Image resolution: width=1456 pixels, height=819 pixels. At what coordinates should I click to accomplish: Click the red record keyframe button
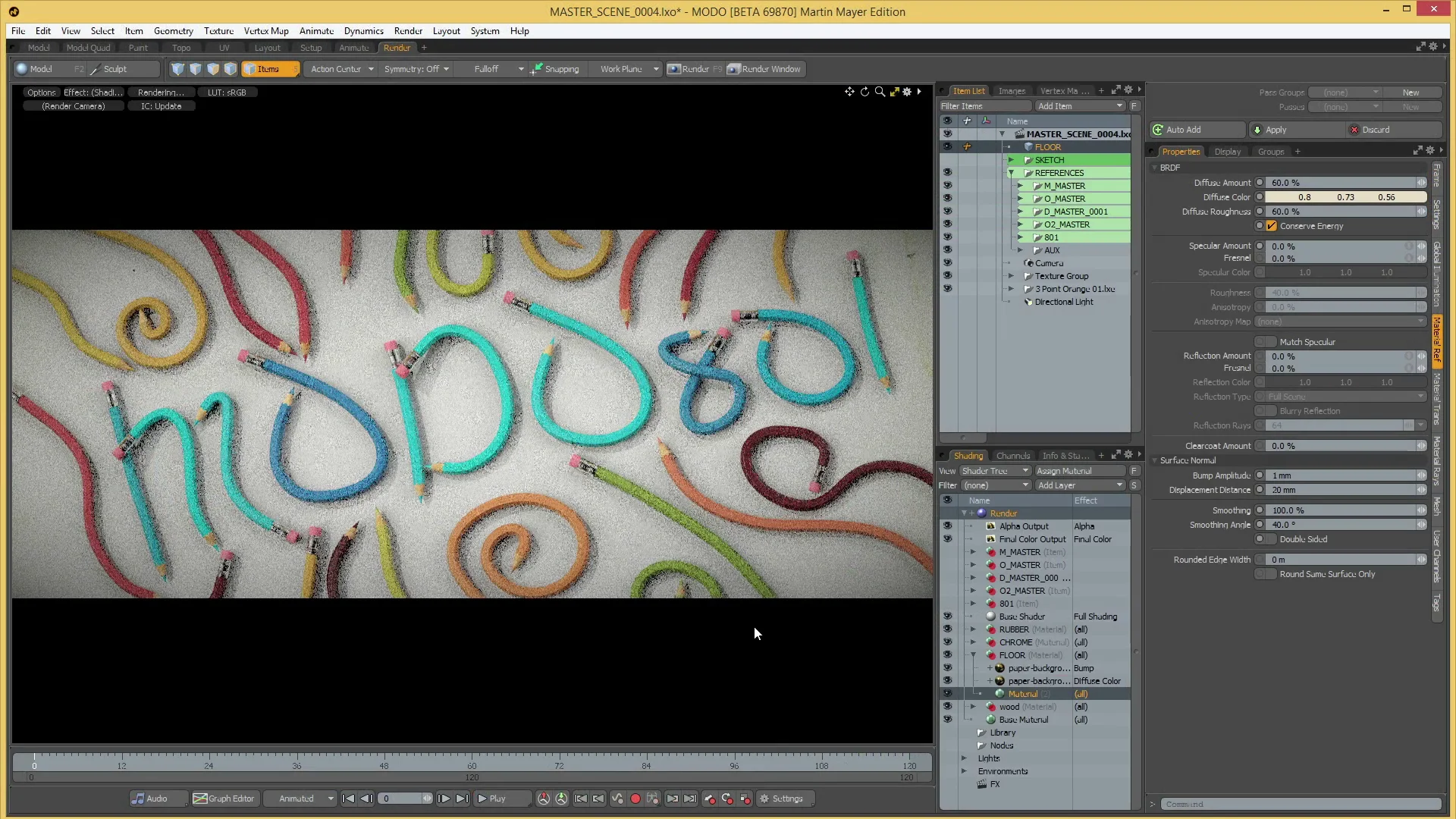click(x=635, y=799)
